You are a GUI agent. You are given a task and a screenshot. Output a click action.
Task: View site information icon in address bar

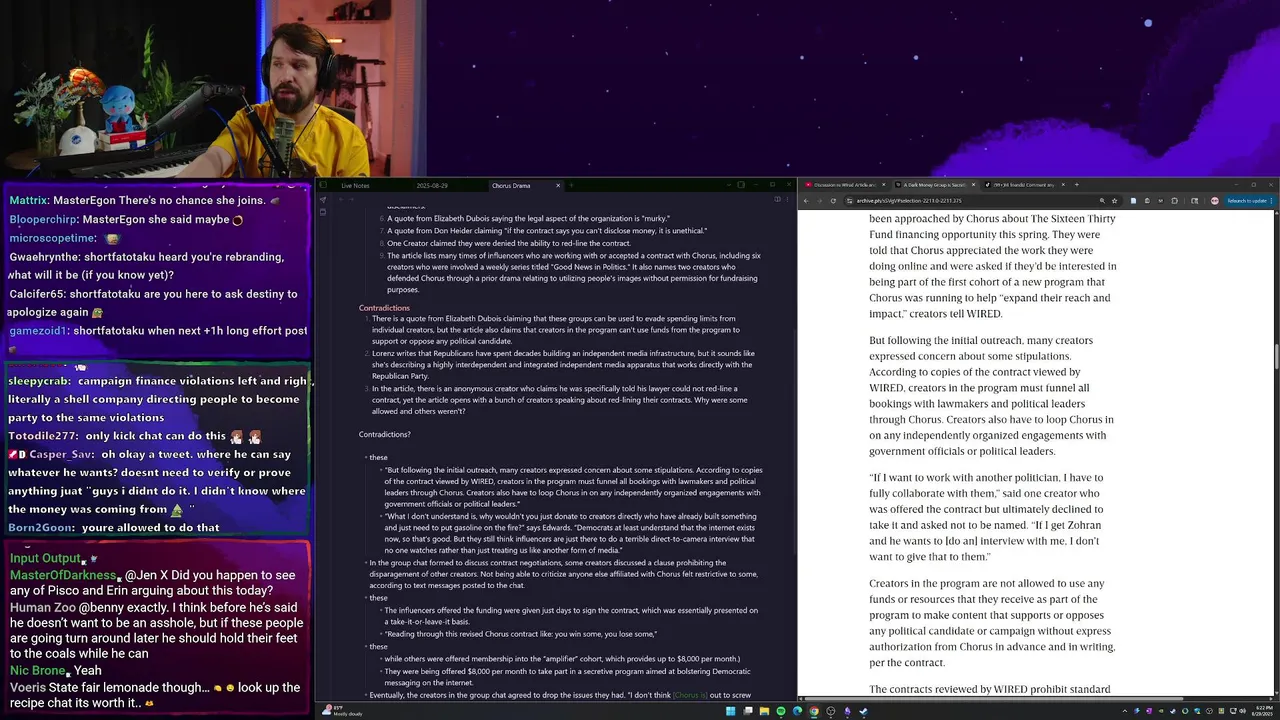point(849,201)
